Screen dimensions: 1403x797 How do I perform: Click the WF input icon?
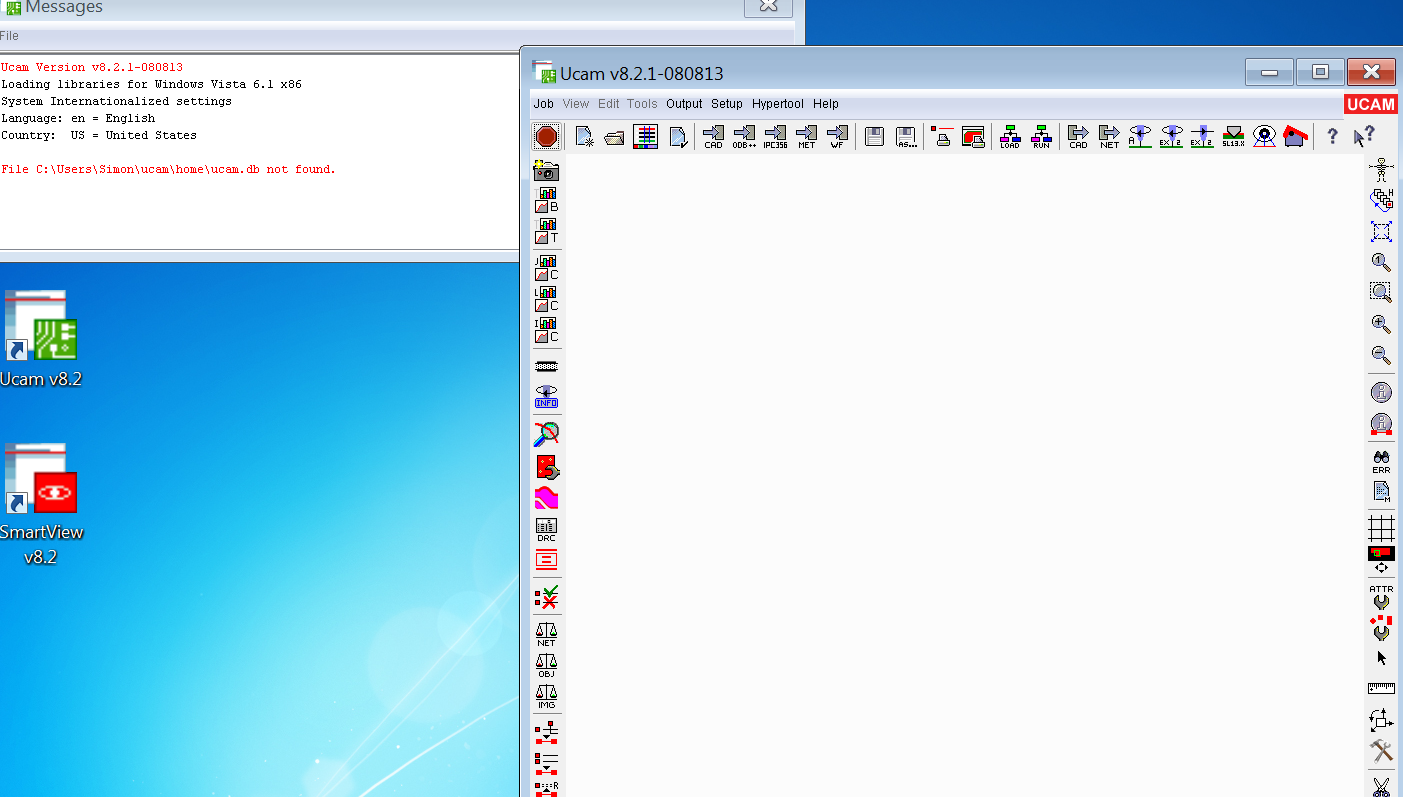[x=837, y=137]
